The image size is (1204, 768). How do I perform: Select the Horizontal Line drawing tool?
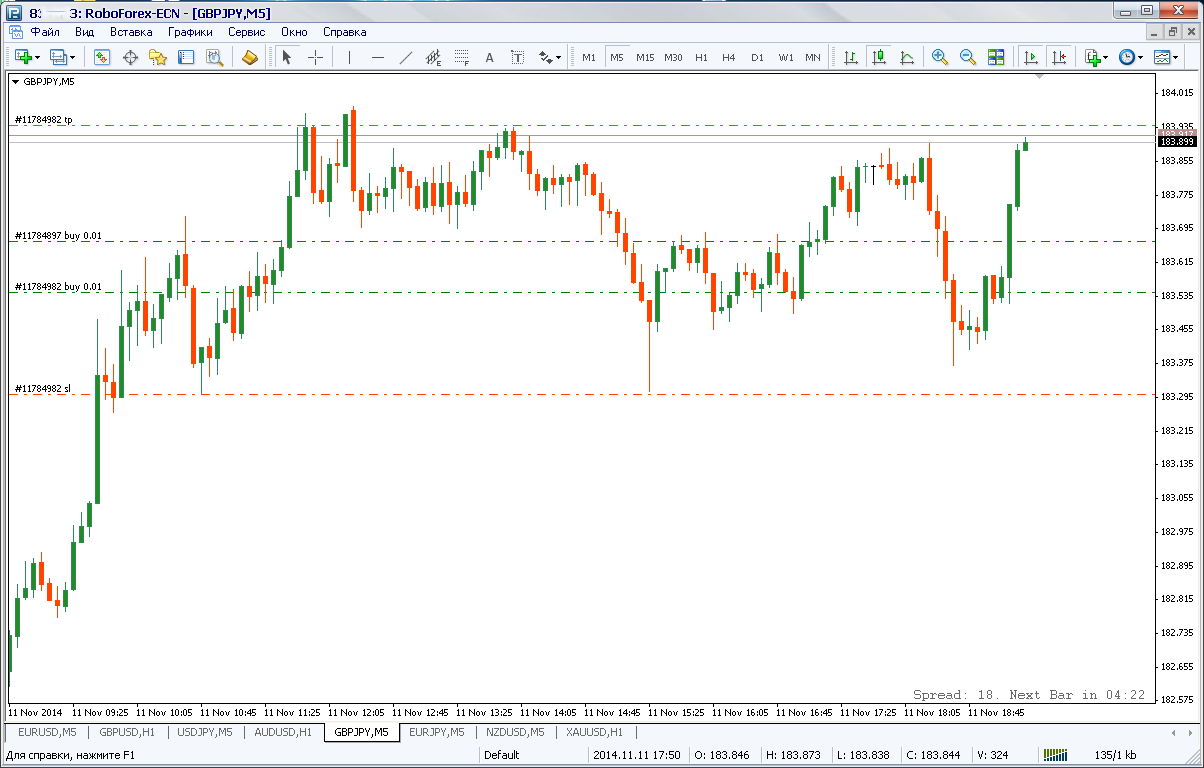coord(377,57)
